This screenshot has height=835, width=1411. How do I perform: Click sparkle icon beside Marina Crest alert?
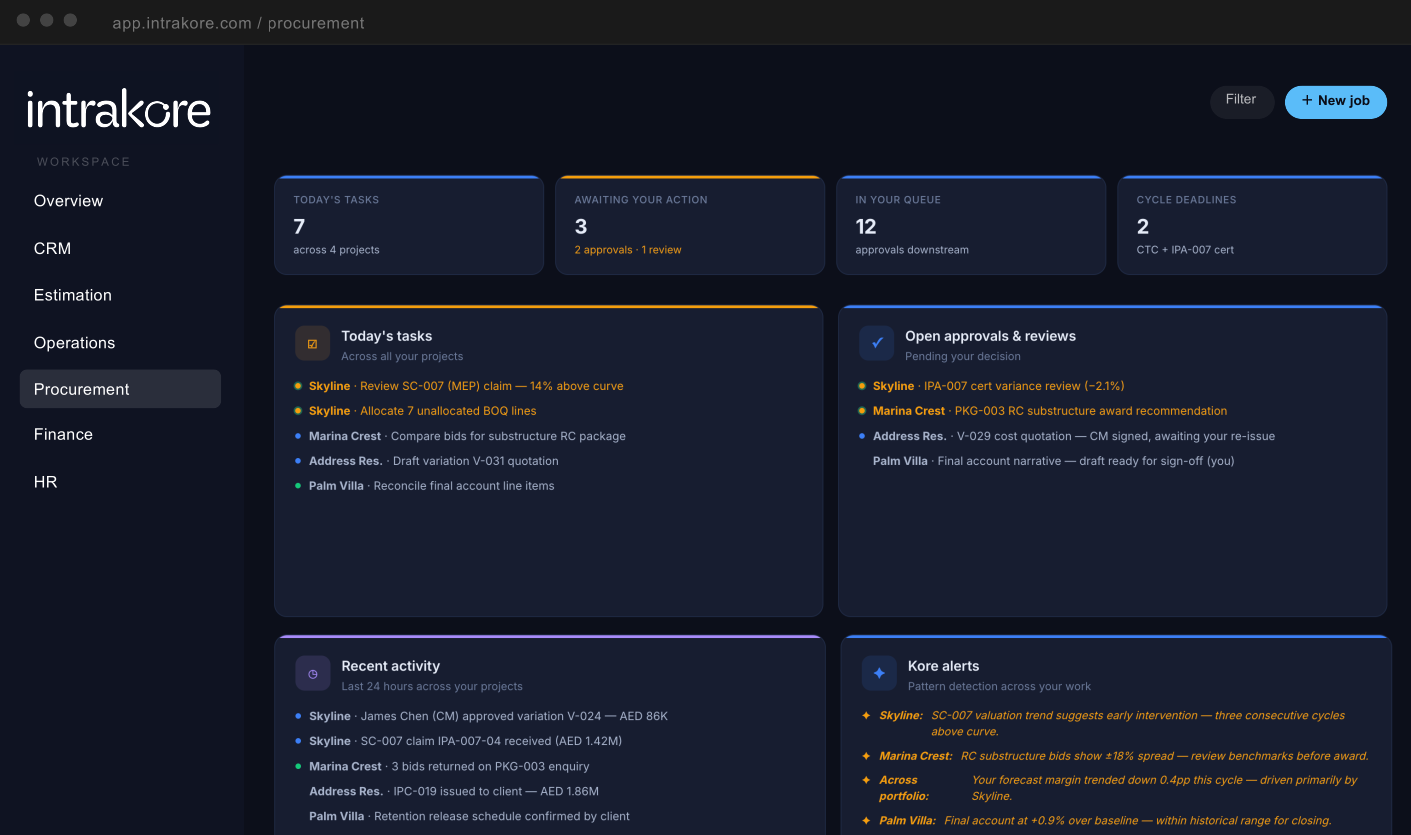866,755
